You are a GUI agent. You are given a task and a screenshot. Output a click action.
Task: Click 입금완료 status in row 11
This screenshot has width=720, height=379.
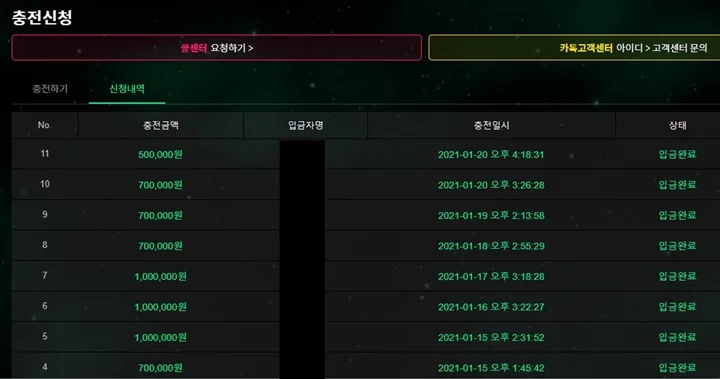pyautogui.click(x=677, y=154)
